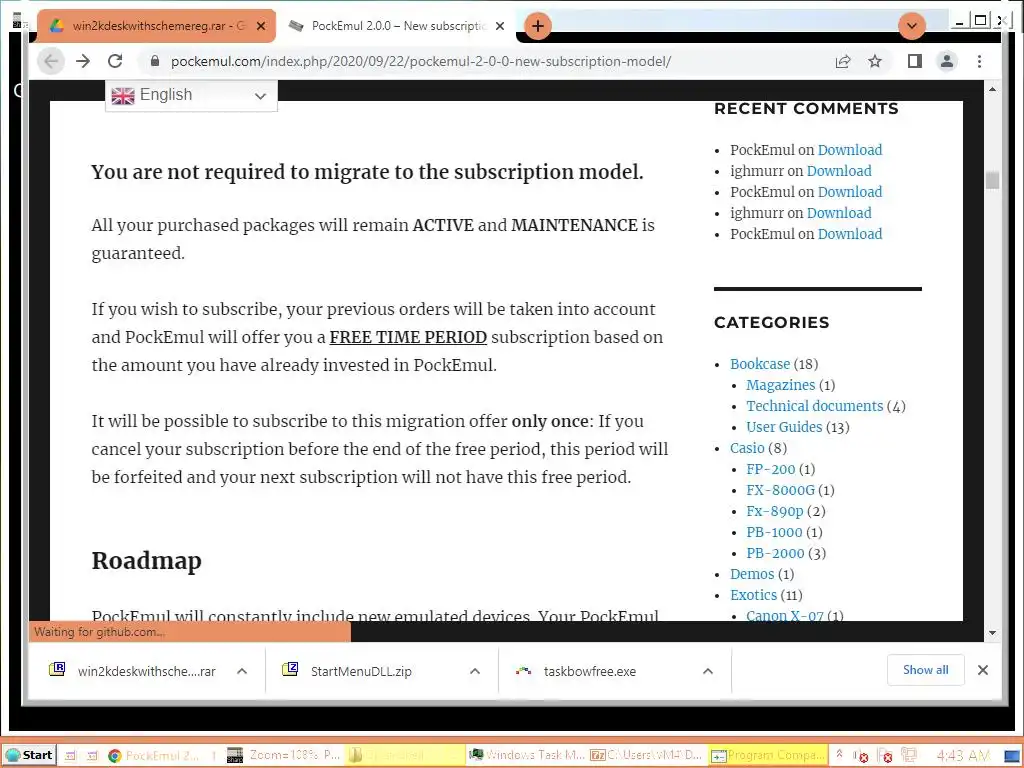The height and width of the screenshot is (768, 1024).
Task: Click the Google Drive favicon on first tab
Action: [x=57, y=26]
